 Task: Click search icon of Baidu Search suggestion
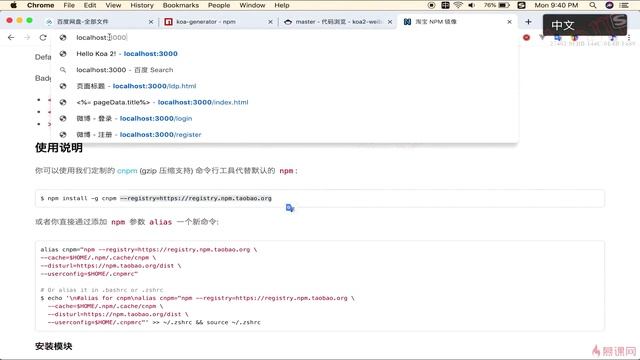63,70
